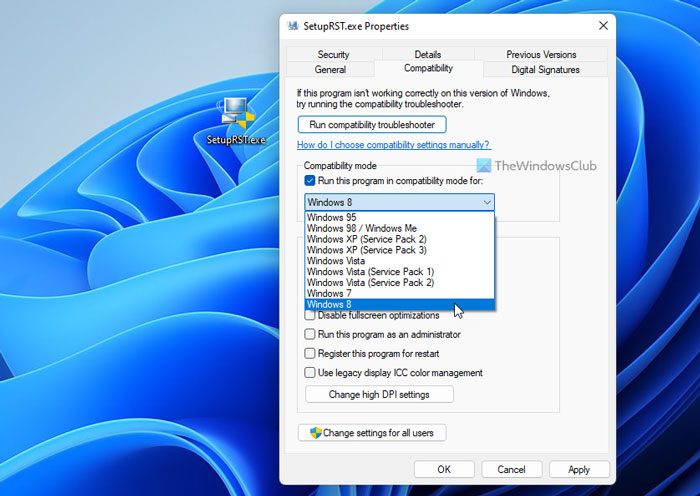Check Register this program for restart

[x=310, y=354]
